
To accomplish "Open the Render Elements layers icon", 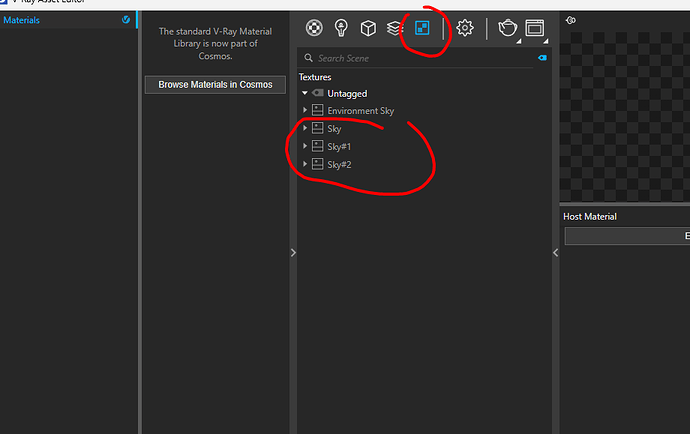I will [395, 28].
